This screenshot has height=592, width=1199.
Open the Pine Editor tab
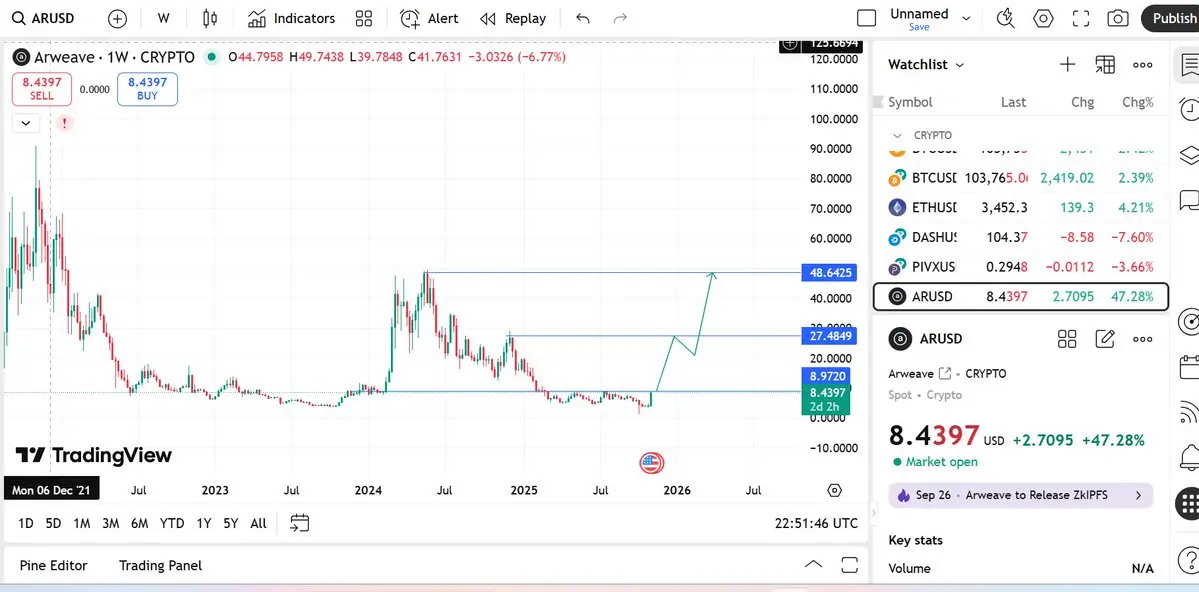coord(54,565)
